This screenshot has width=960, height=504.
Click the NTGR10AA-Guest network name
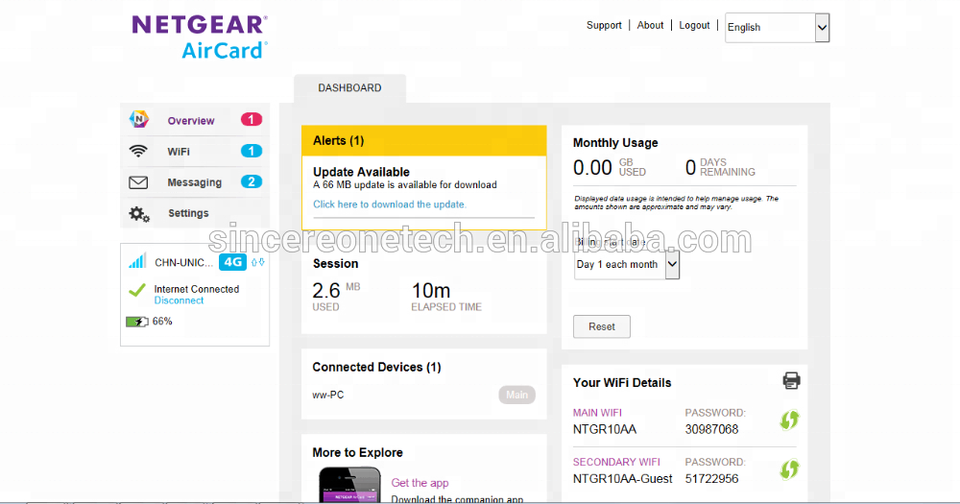pos(623,479)
